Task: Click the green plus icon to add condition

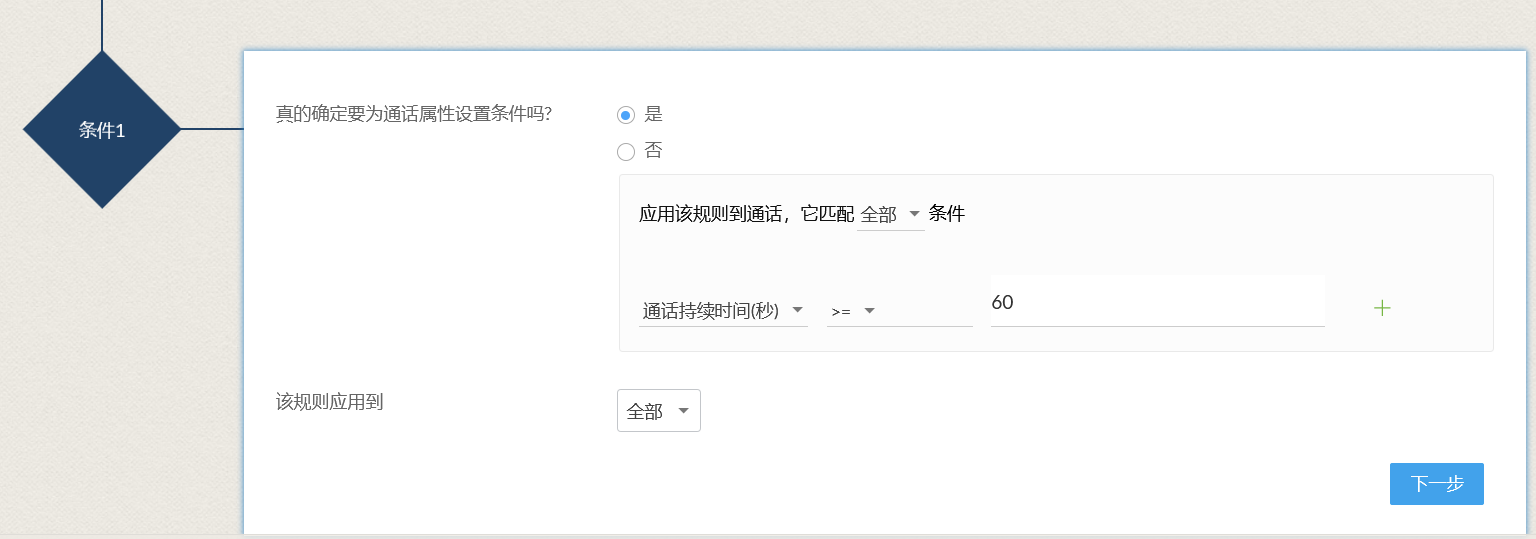Action: point(1382,308)
